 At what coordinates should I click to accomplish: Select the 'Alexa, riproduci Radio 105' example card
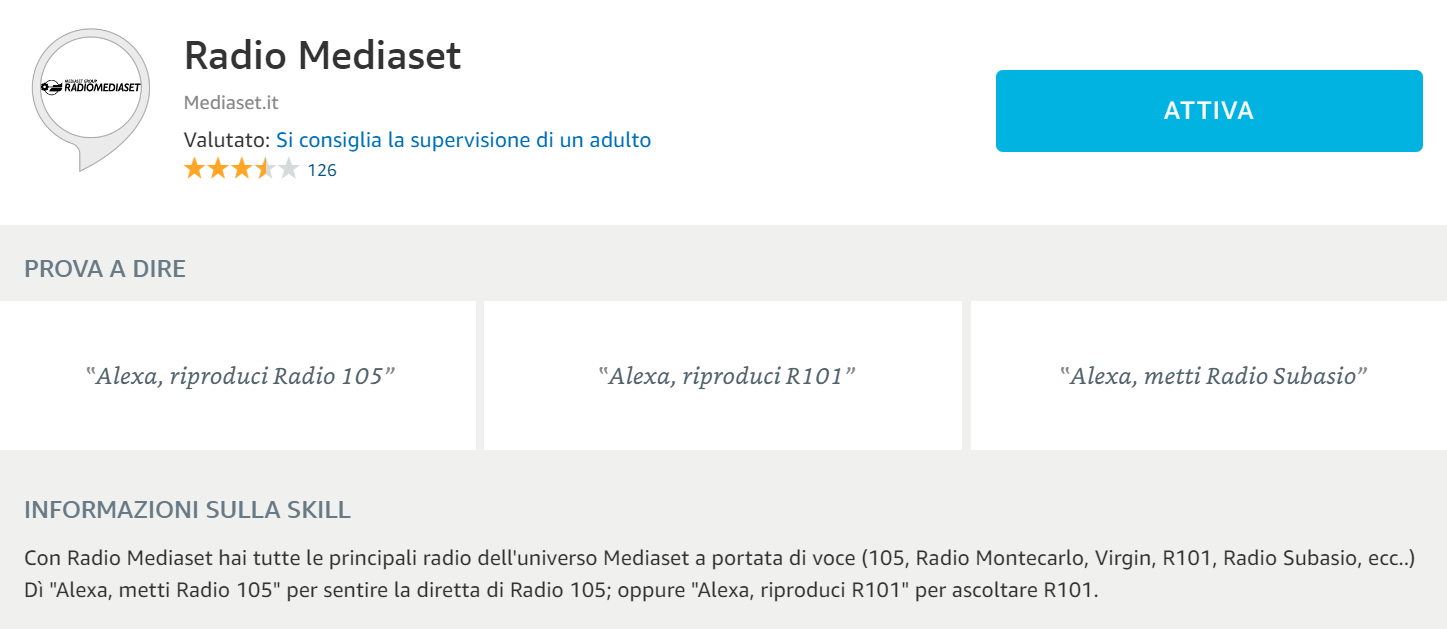(240, 375)
